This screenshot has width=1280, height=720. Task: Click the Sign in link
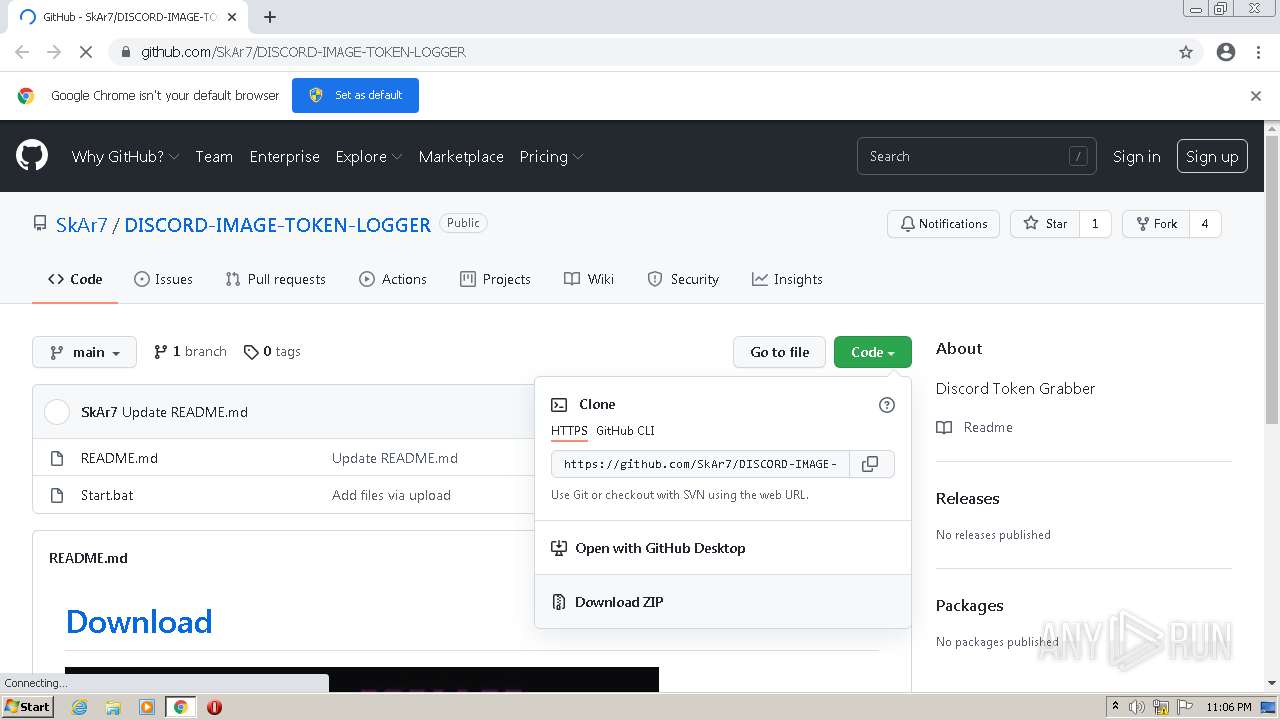1137,157
